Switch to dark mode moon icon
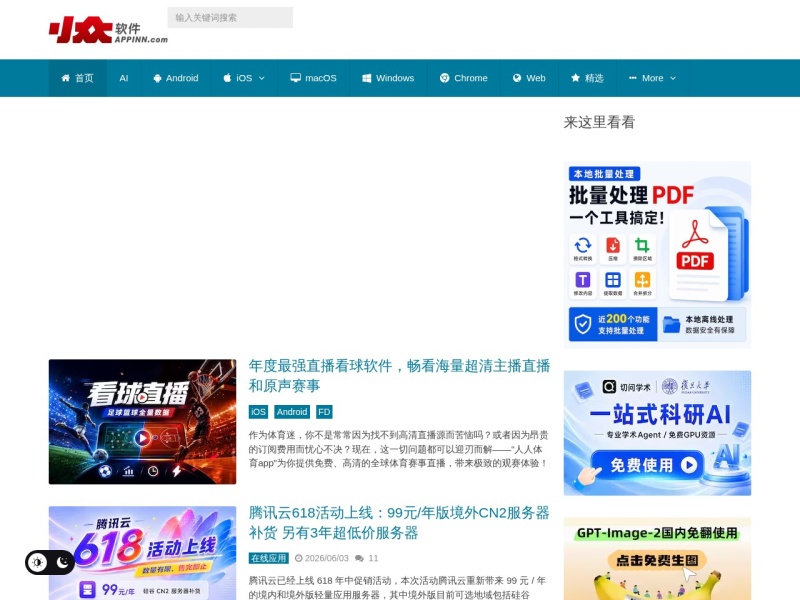Image resolution: width=800 pixels, height=600 pixels. [62, 562]
